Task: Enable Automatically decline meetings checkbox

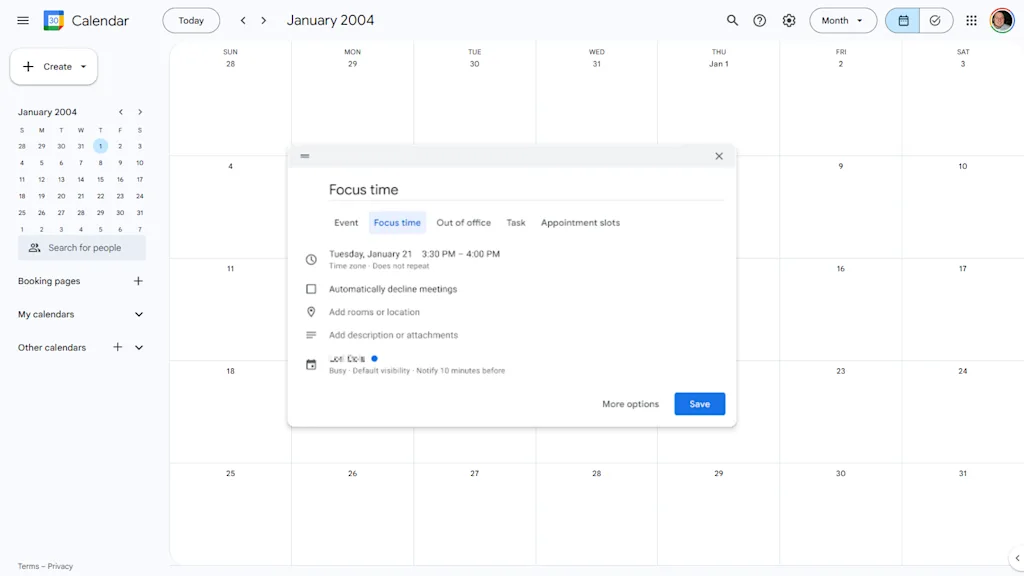Action: tap(311, 289)
